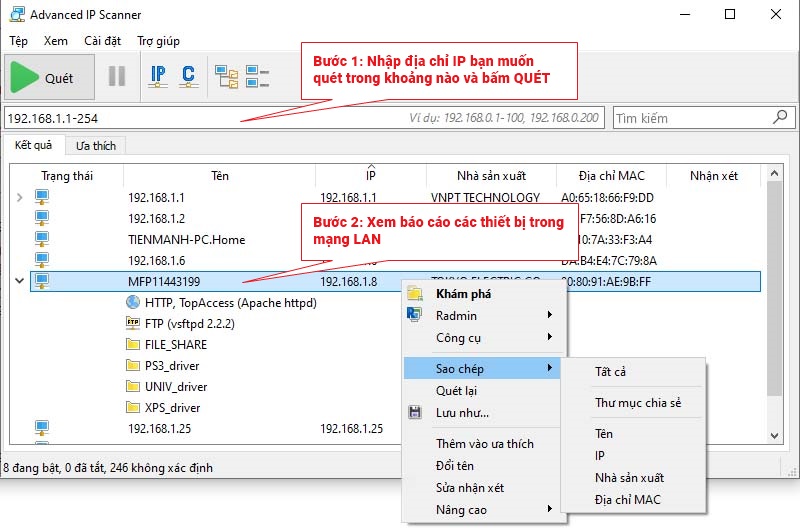Click the pause scan icon
Screen dimensions: 800x530
point(117,77)
